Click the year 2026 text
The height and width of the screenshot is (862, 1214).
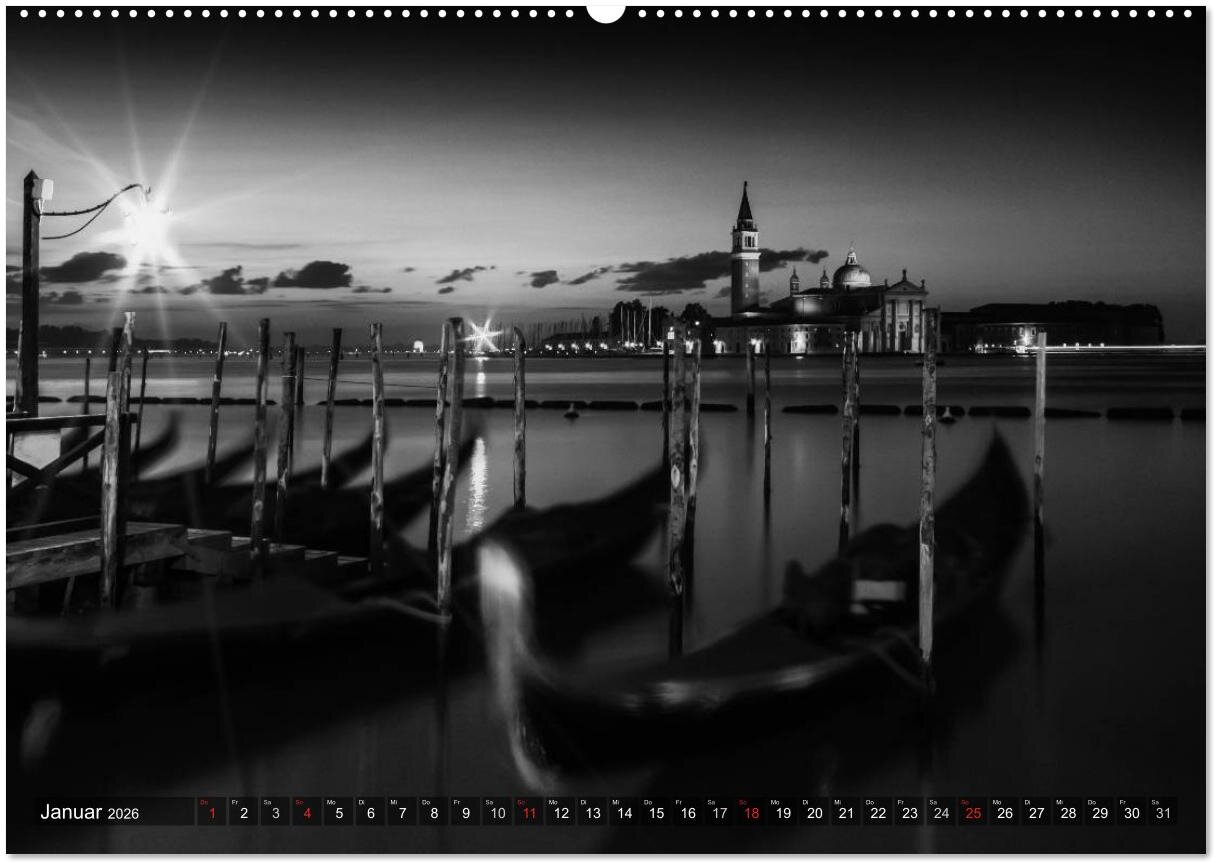(x=124, y=814)
